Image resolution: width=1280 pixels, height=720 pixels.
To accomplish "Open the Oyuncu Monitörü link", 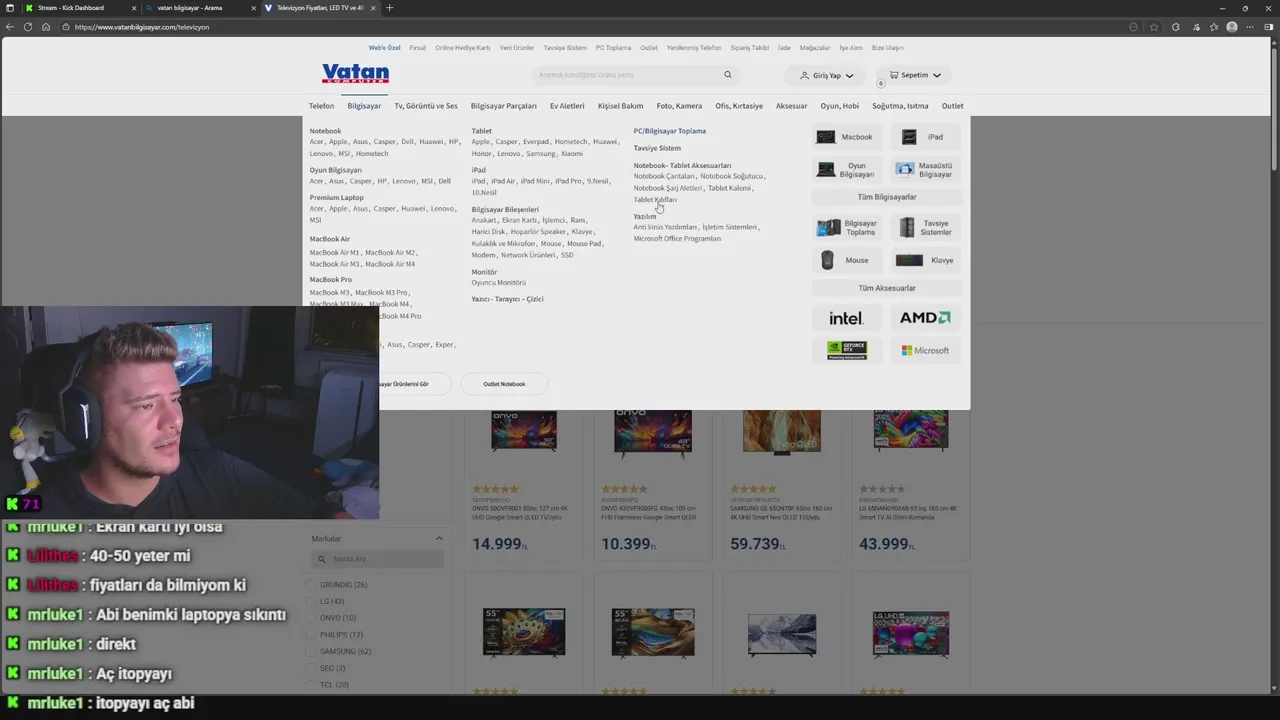I will click(x=498, y=283).
